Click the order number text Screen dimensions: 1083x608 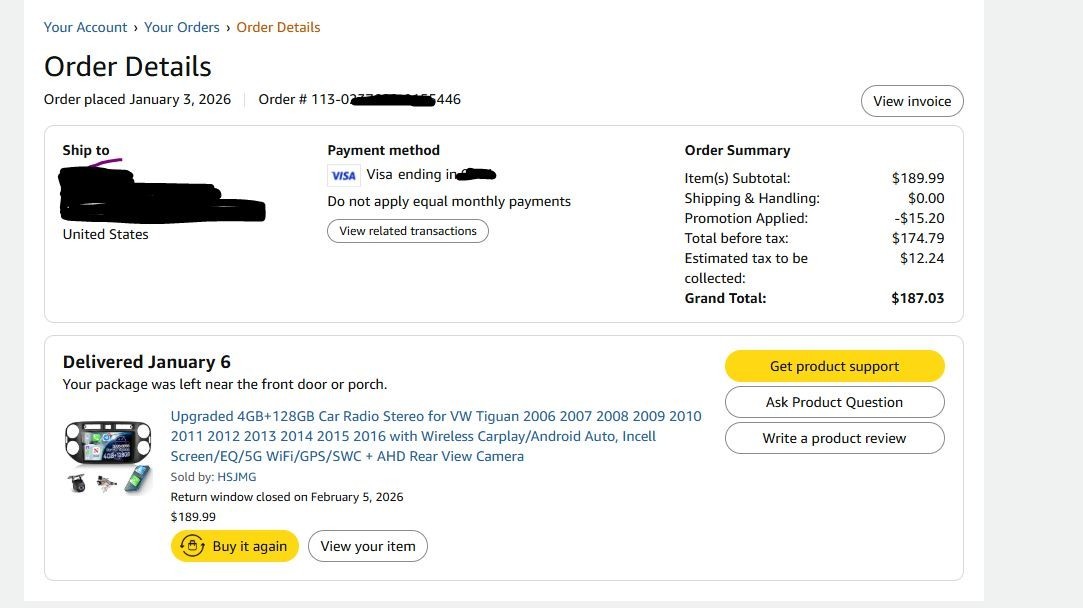pyautogui.click(x=359, y=99)
